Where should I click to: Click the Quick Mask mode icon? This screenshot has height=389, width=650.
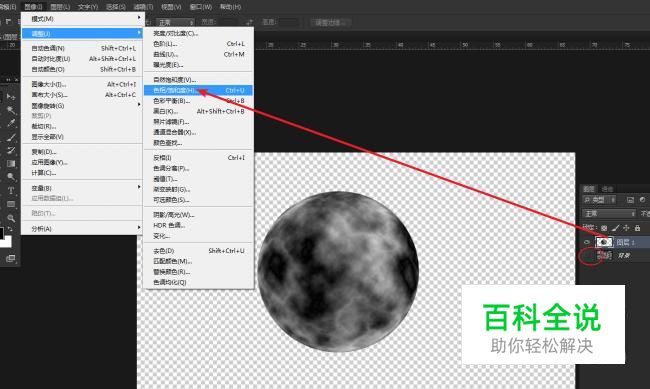pyautogui.click(x=11, y=259)
